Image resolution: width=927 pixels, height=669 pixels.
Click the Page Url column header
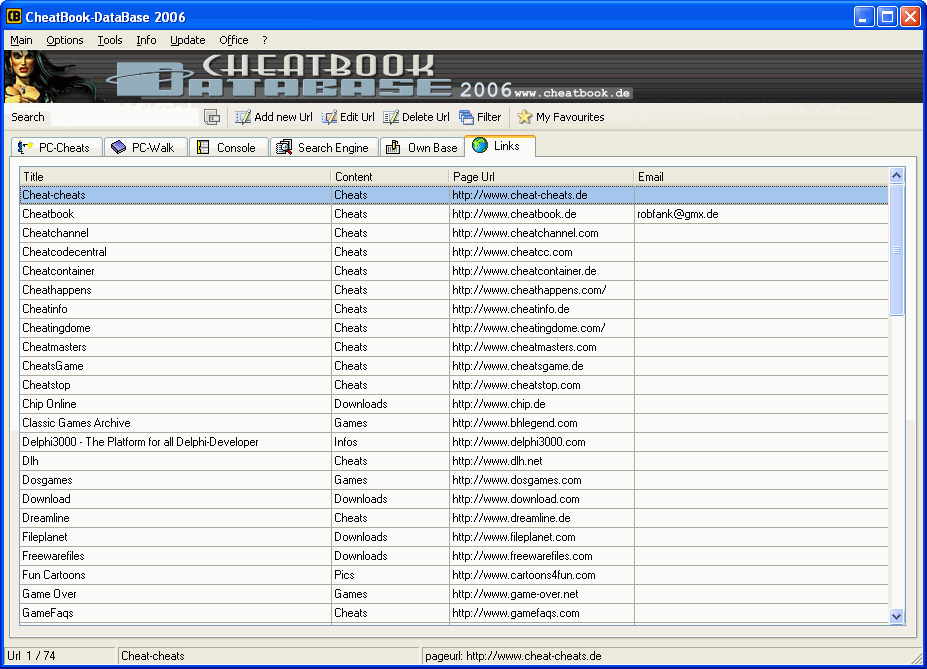541,177
